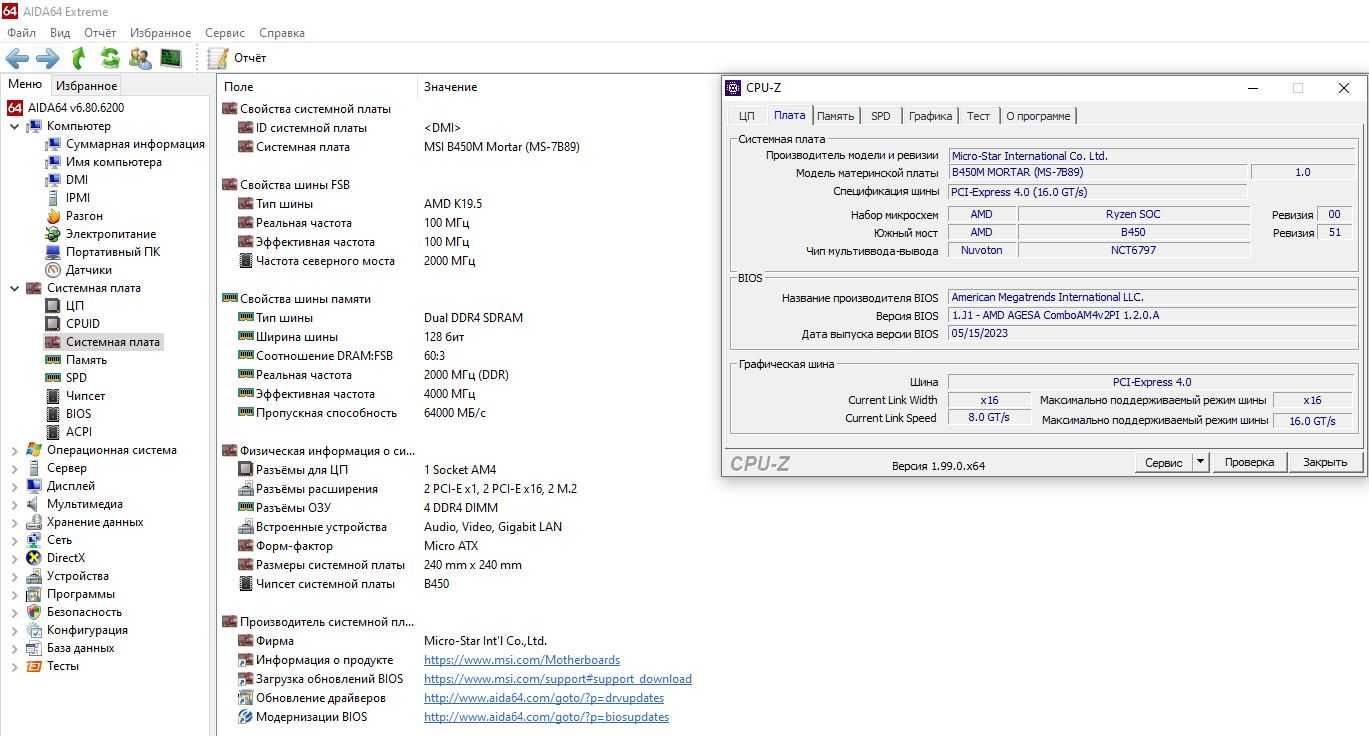Click the Значение column header
The image size is (1369, 736).
point(450,87)
